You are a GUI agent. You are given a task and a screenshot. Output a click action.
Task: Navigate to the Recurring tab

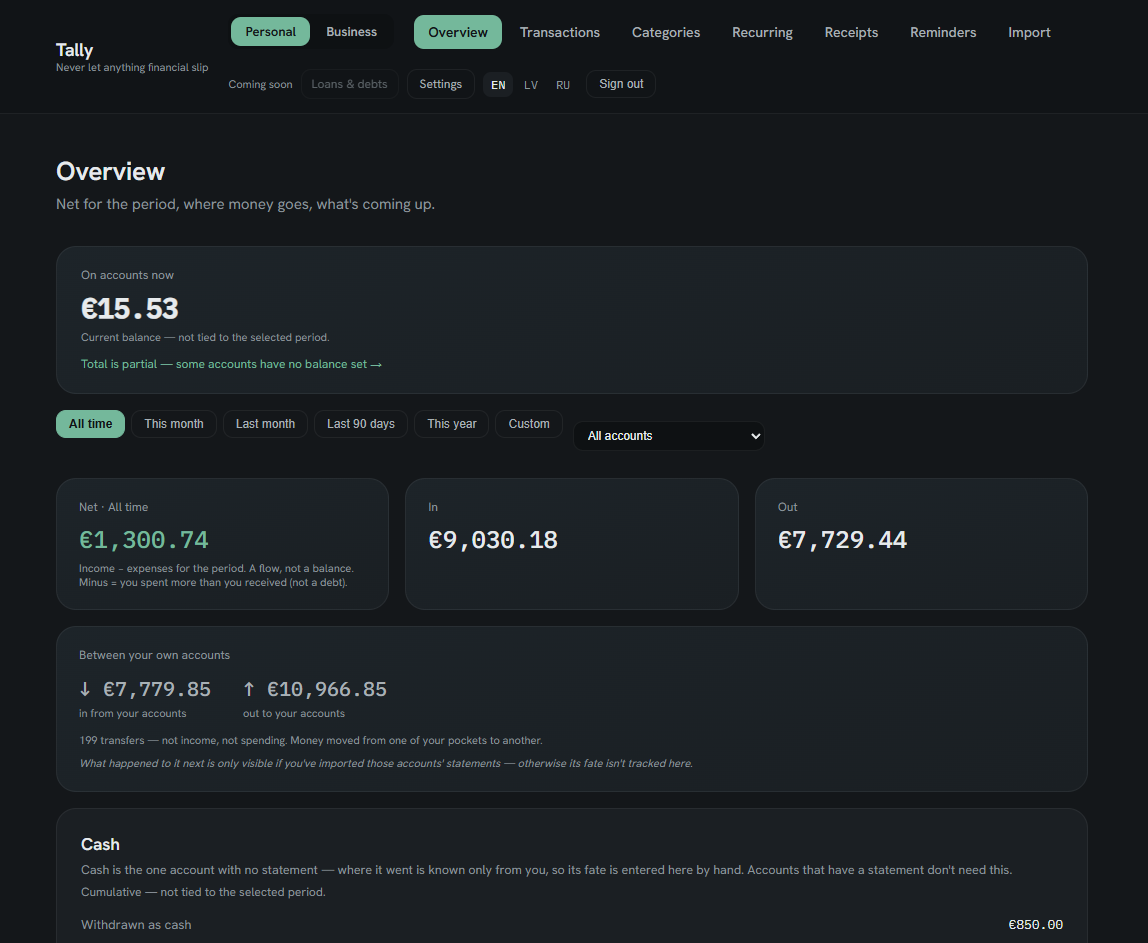tap(762, 32)
